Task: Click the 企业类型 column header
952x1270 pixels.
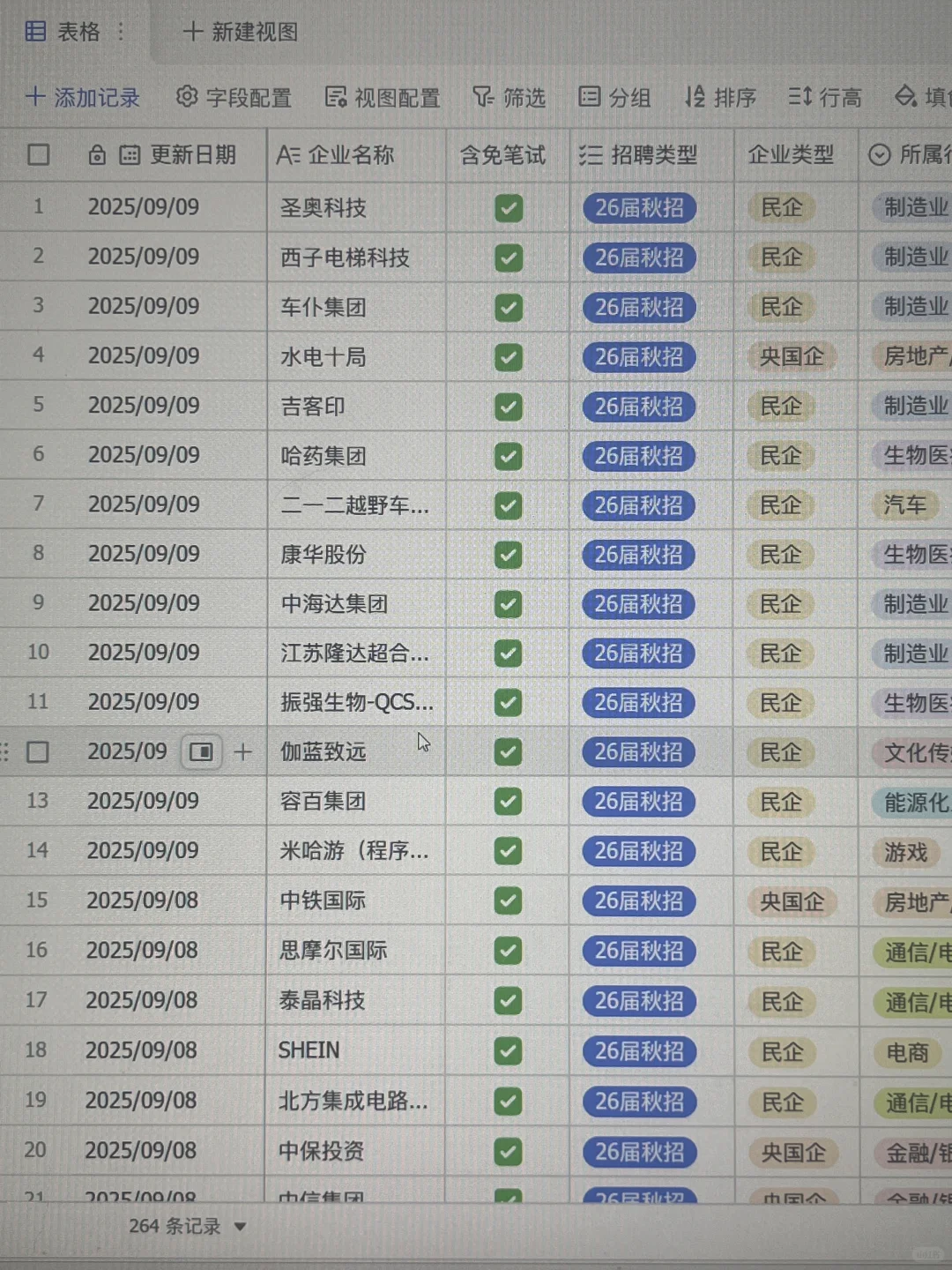Action: point(791,155)
